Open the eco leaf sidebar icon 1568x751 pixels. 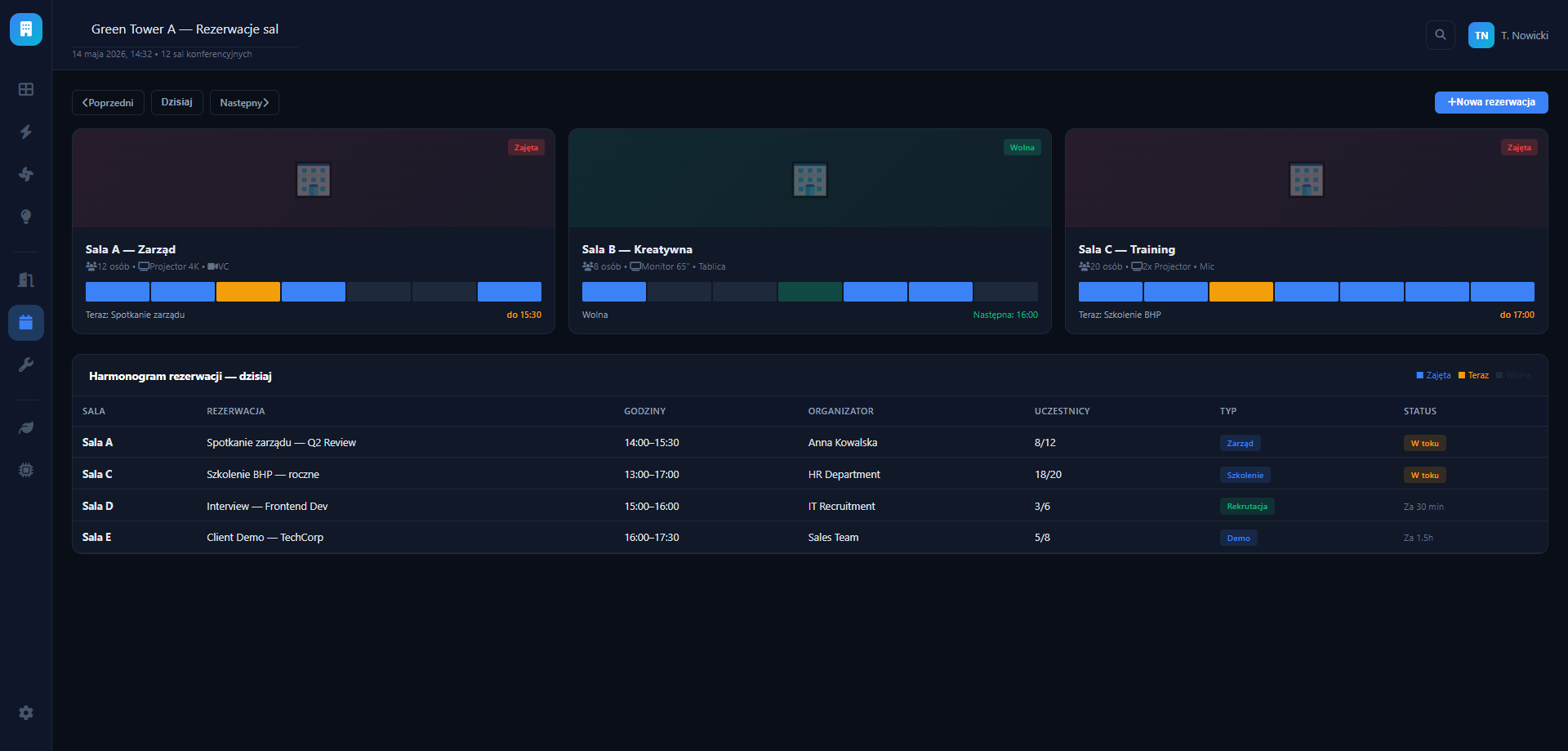tap(26, 427)
